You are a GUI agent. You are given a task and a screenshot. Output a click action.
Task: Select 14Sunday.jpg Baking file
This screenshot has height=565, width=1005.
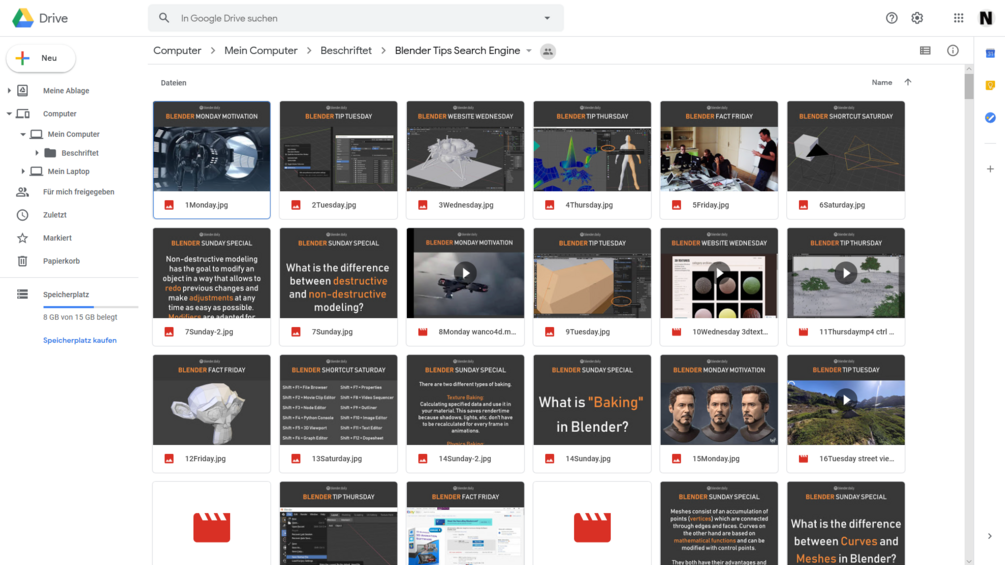coord(592,414)
